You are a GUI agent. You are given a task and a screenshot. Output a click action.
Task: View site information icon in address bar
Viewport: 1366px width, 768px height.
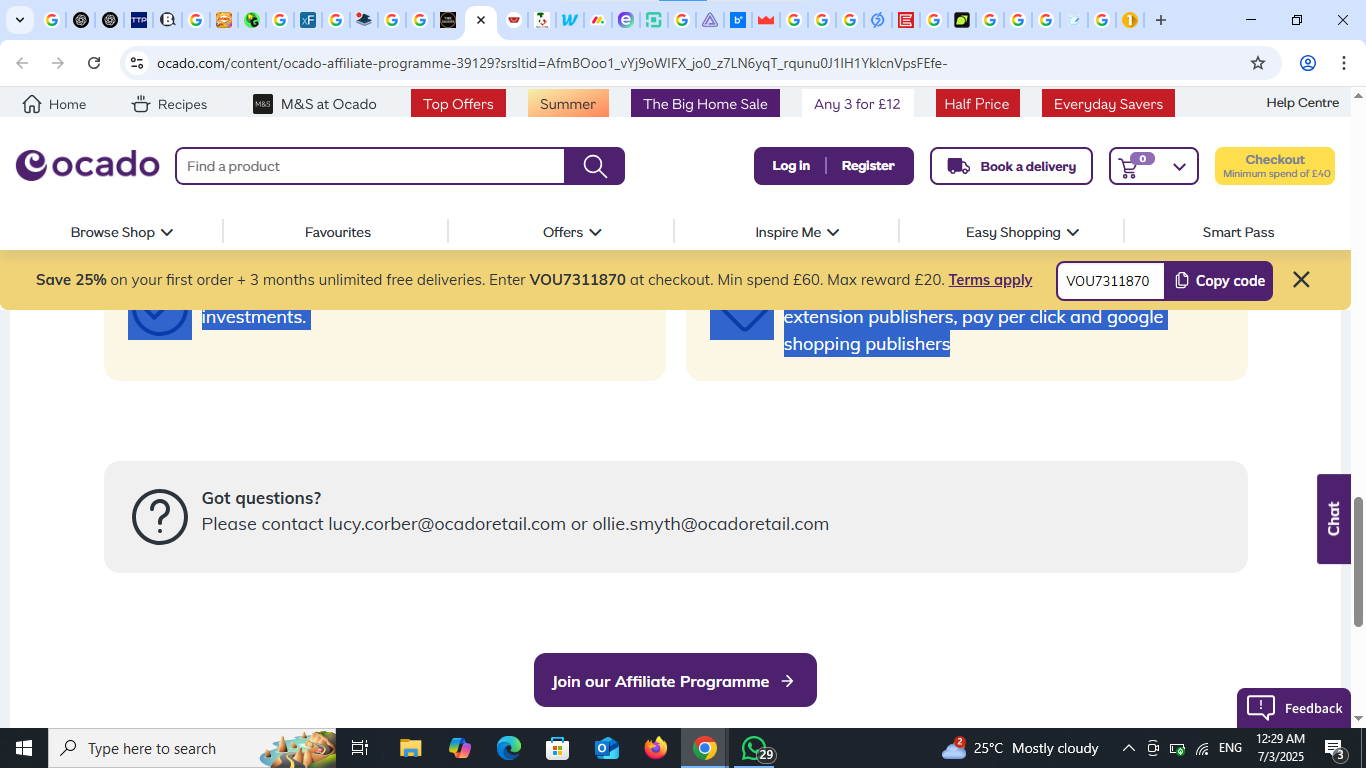[x=137, y=63]
